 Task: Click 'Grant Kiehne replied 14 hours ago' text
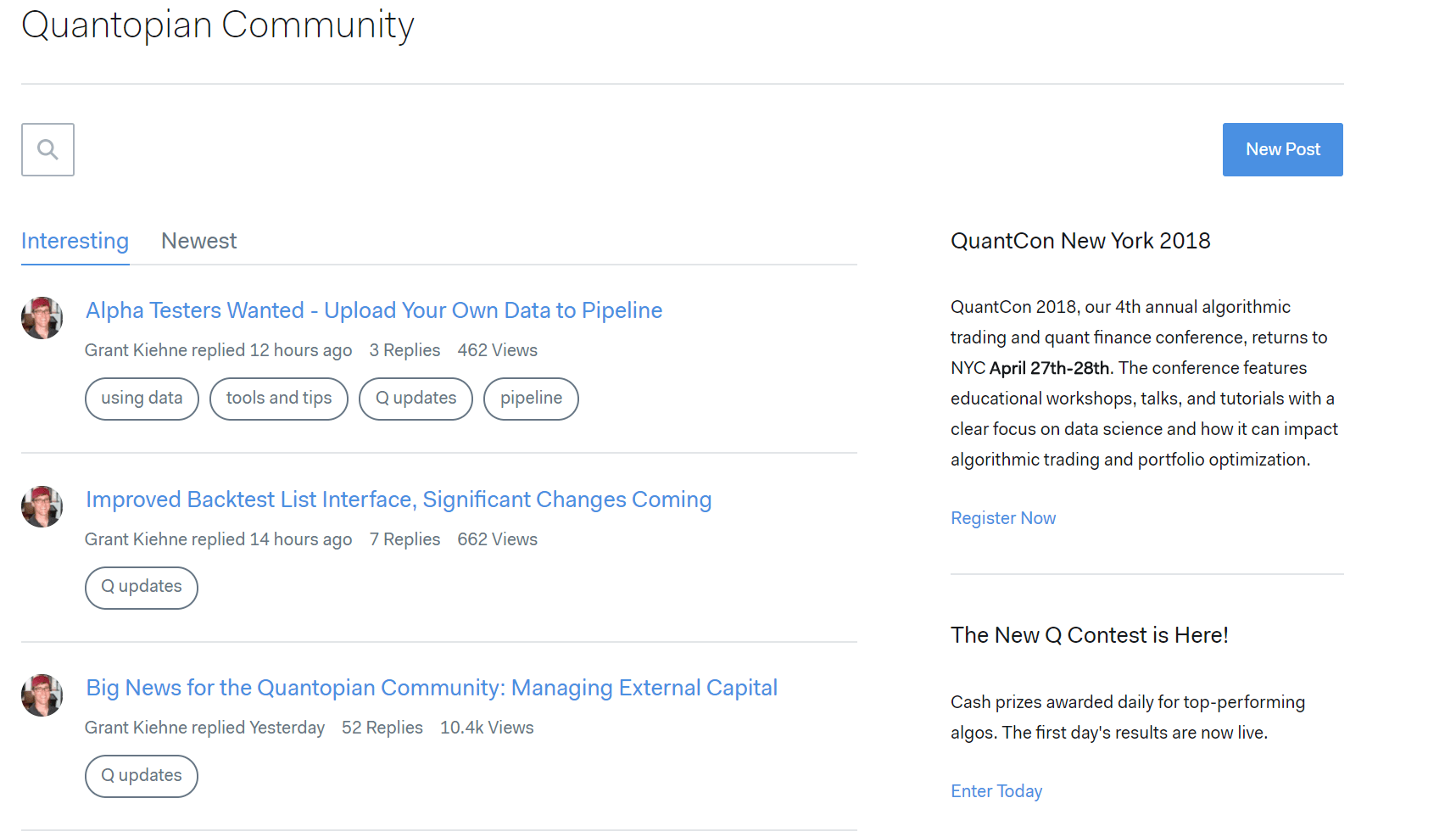[x=218, y=539]
